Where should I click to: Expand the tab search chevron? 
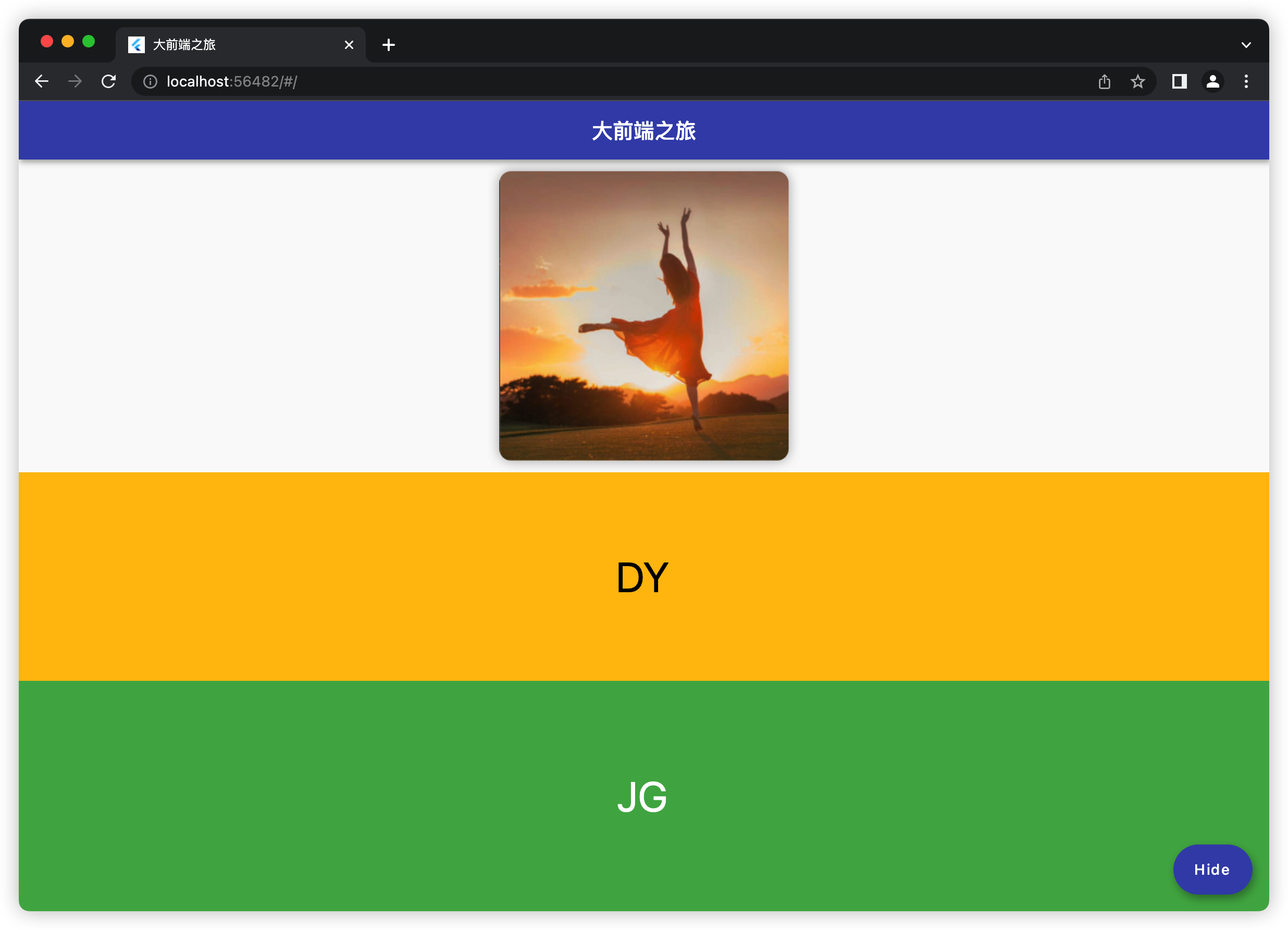coord(1246,45)
